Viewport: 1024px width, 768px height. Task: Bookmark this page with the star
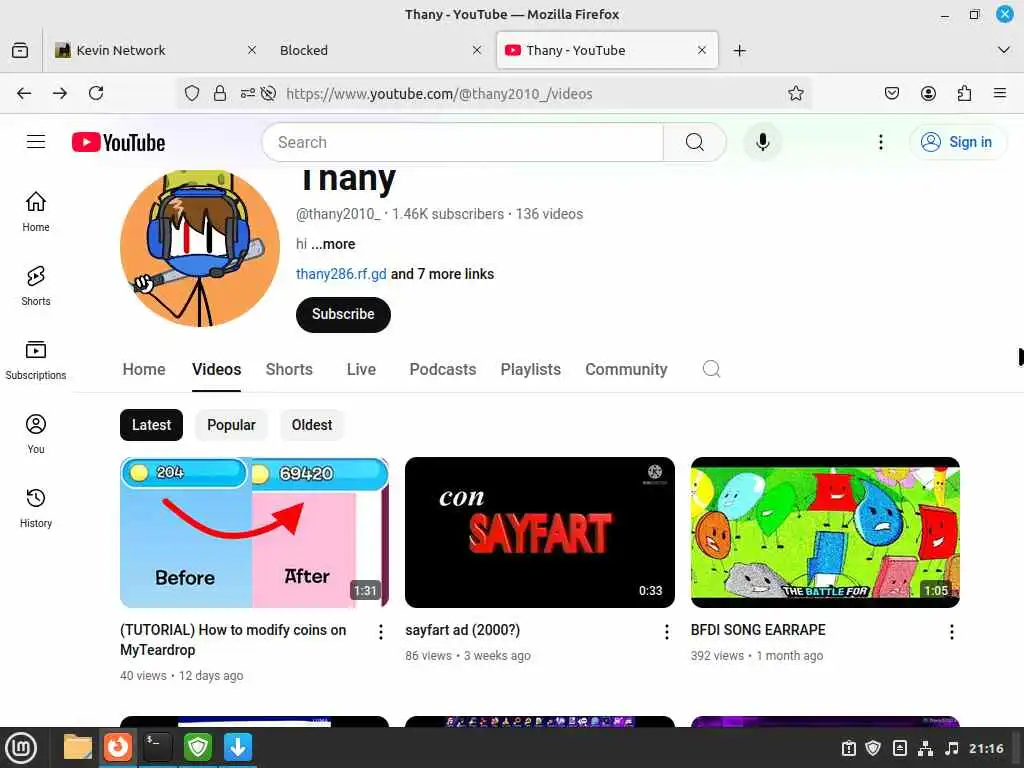point(795,93)
